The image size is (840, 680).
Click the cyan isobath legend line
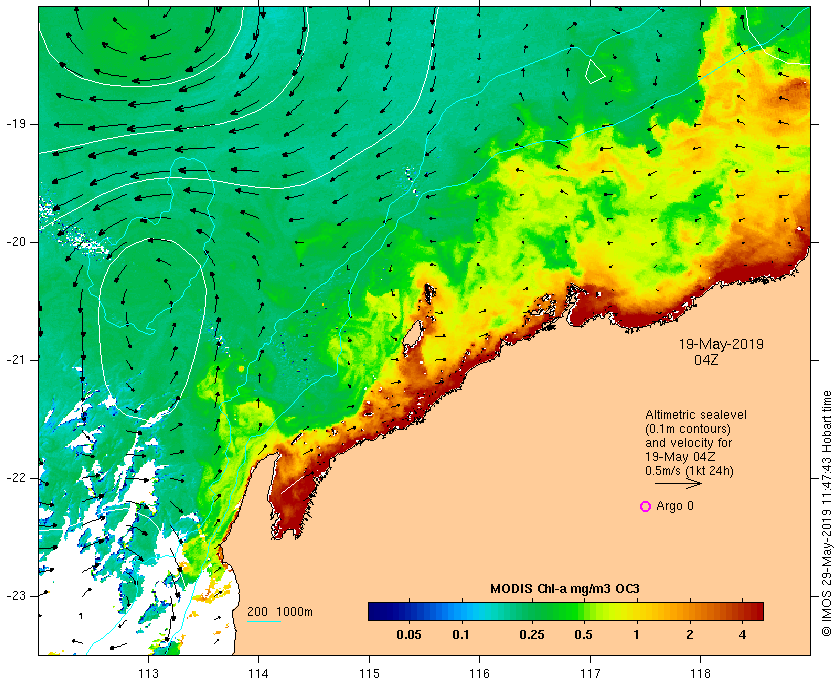tap(264, 622)
